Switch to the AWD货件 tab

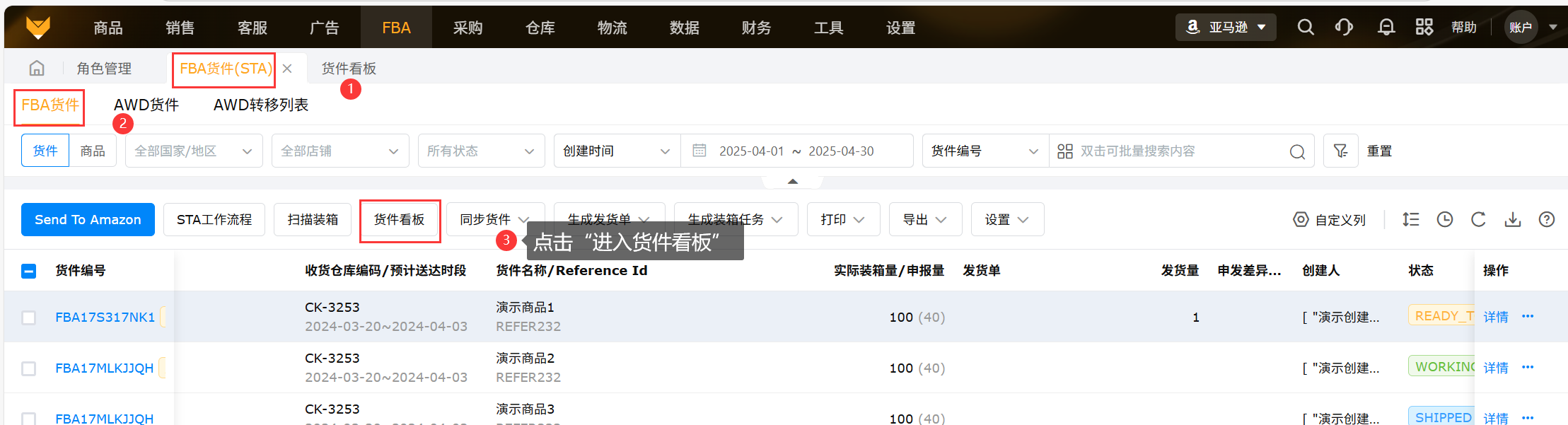pos(146,105)
